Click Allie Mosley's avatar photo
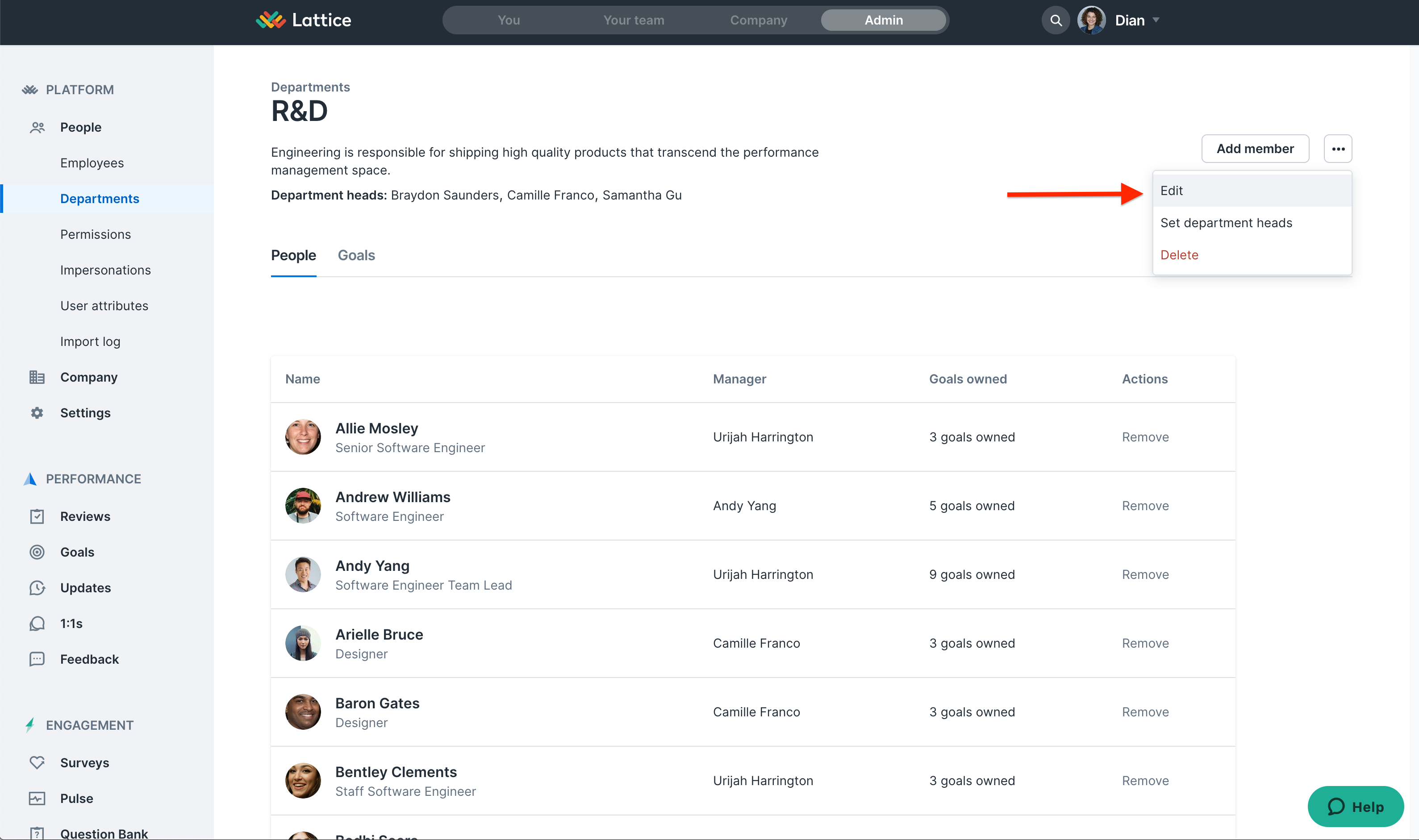The image size is (1419, 840). pyautogui.click(x=303, y=437)
